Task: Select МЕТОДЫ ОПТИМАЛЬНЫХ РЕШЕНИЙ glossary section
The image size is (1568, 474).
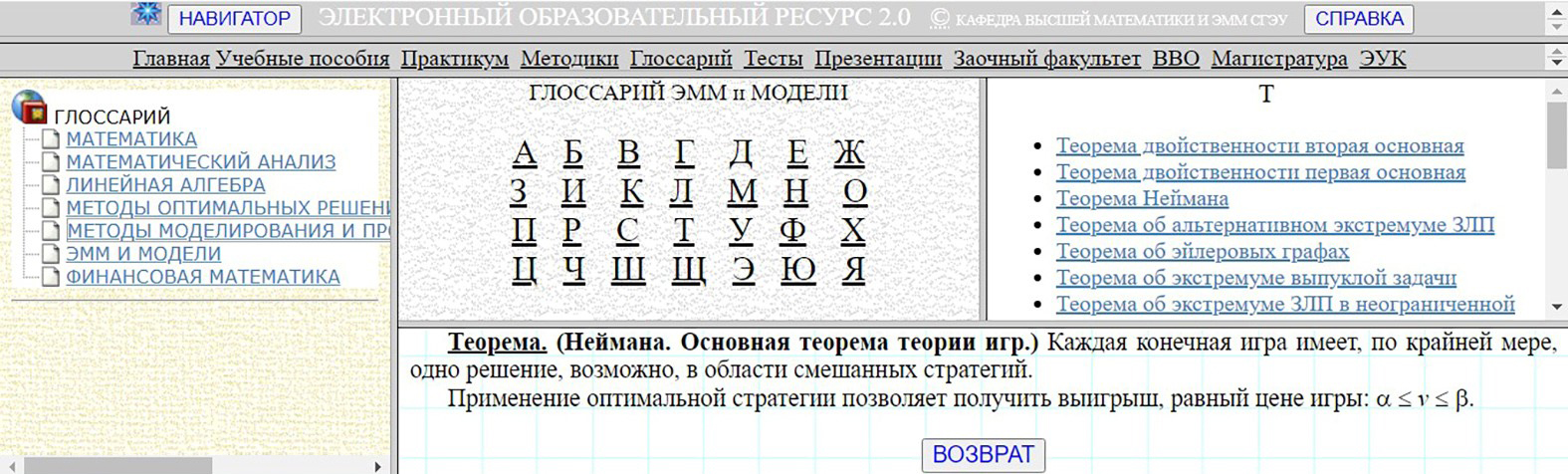Action: point(227,208)
